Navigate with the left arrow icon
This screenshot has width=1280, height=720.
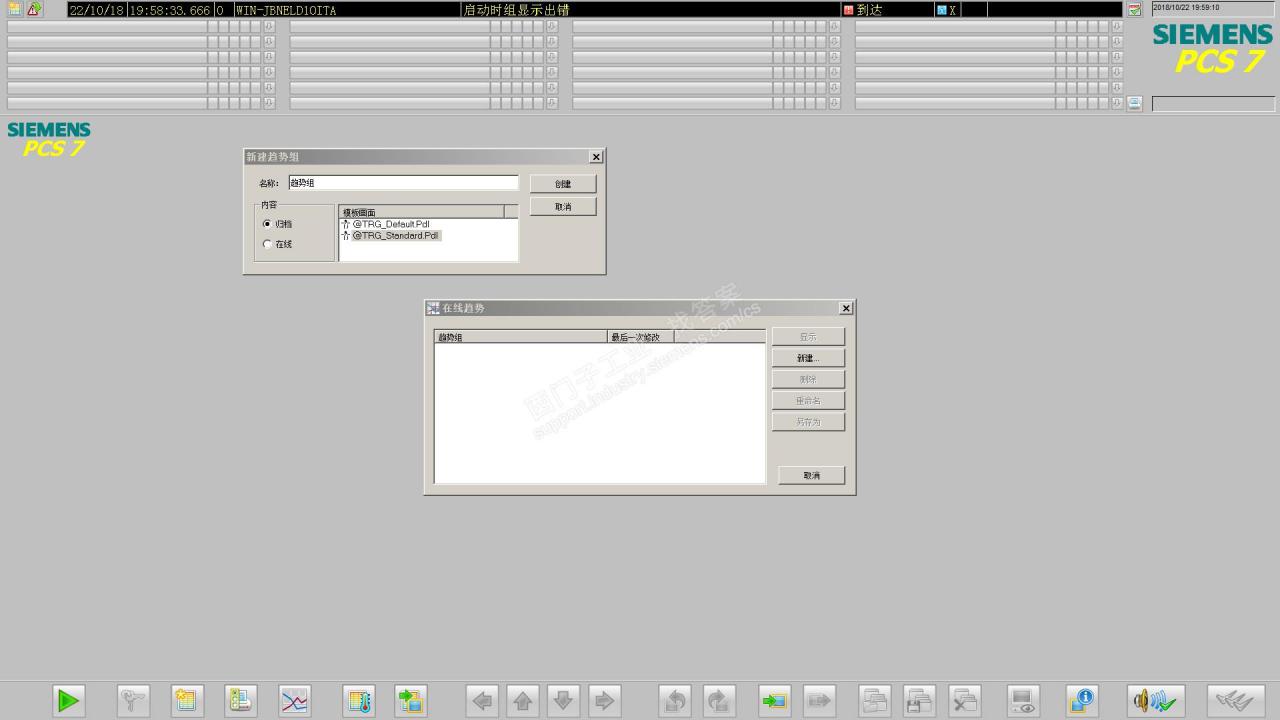pos(482,700)
